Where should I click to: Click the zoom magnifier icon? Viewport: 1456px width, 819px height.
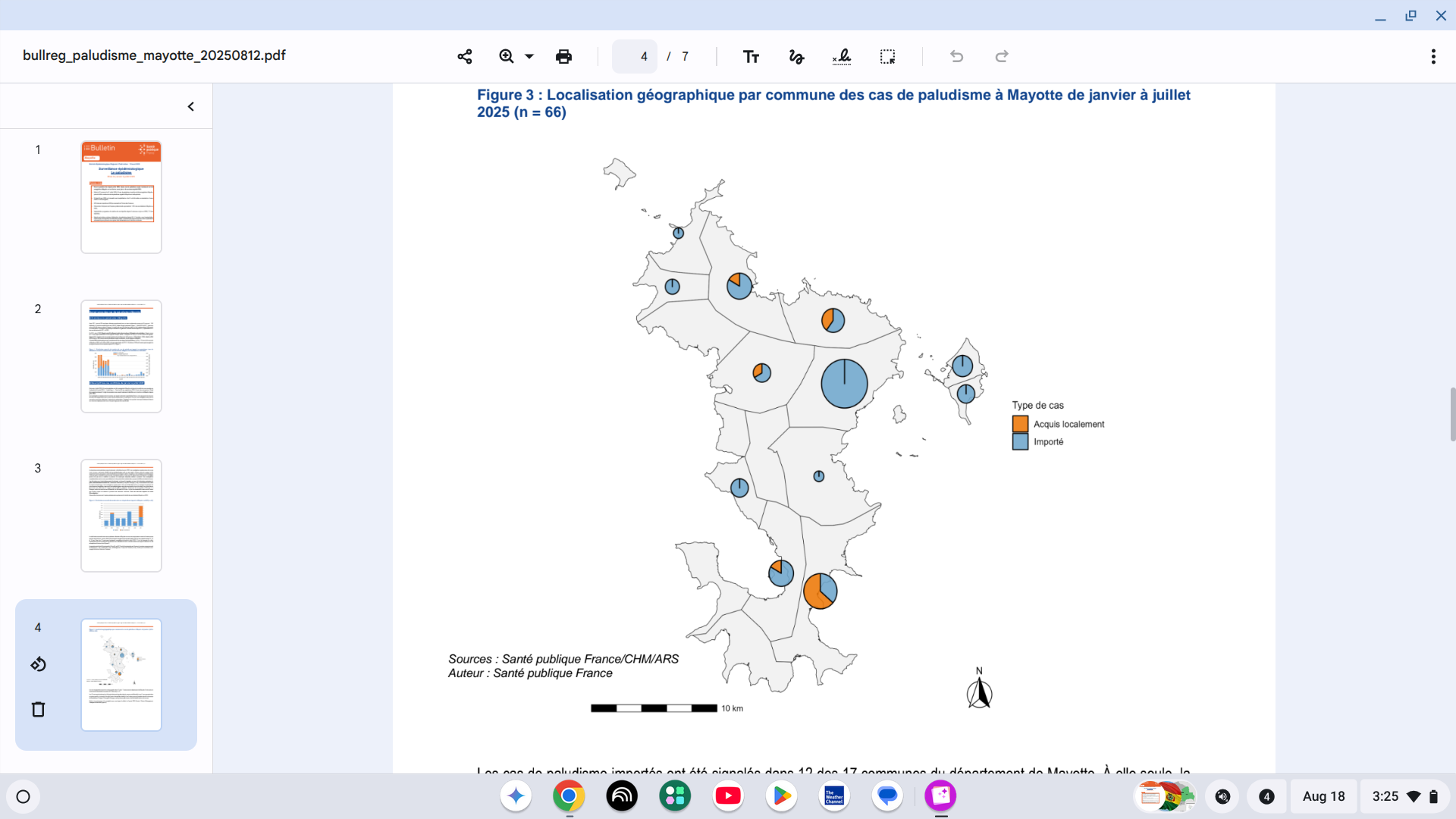click(x=507, y=56)
